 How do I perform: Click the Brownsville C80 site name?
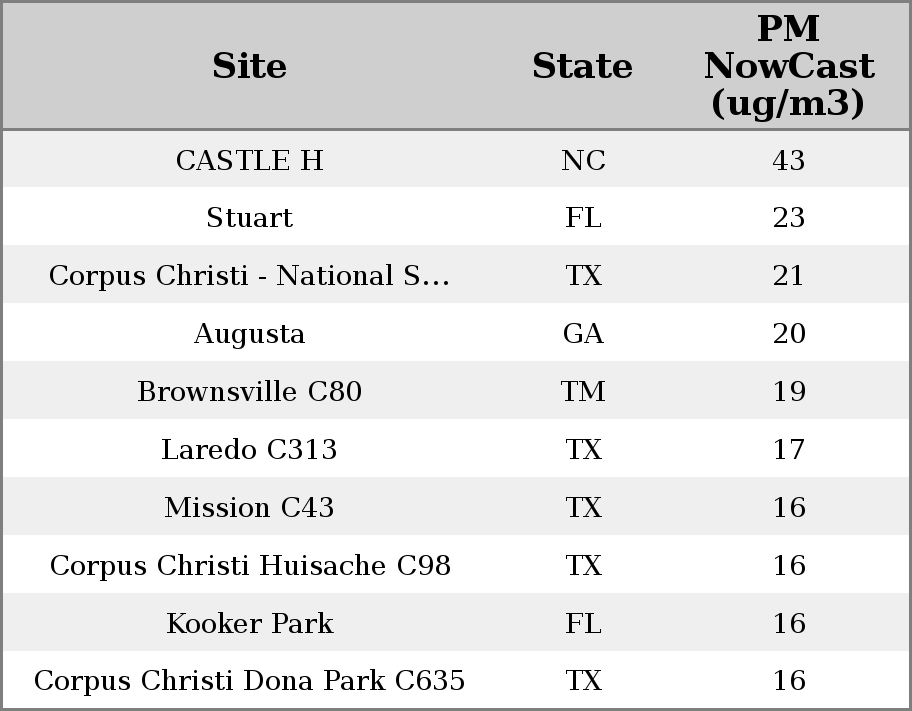(249, 392)
